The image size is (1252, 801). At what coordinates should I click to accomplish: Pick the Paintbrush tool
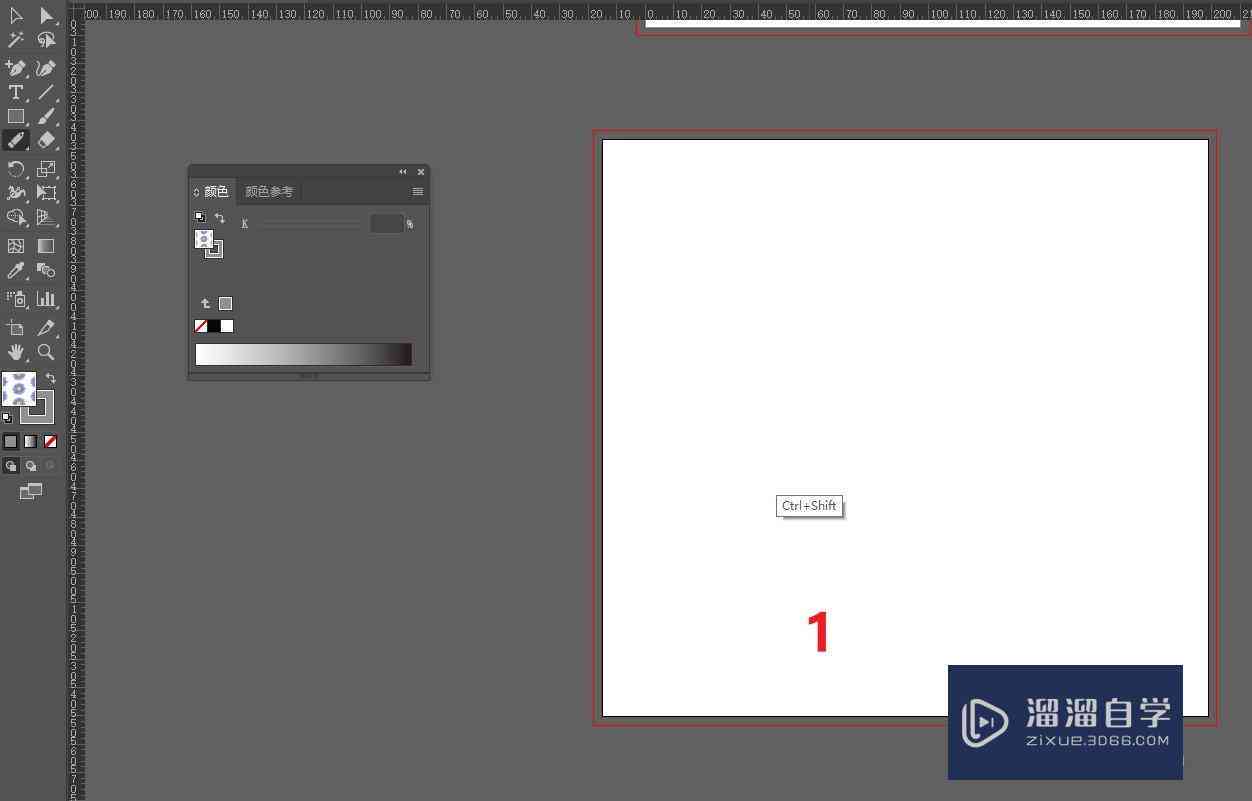tap(46, 116)
